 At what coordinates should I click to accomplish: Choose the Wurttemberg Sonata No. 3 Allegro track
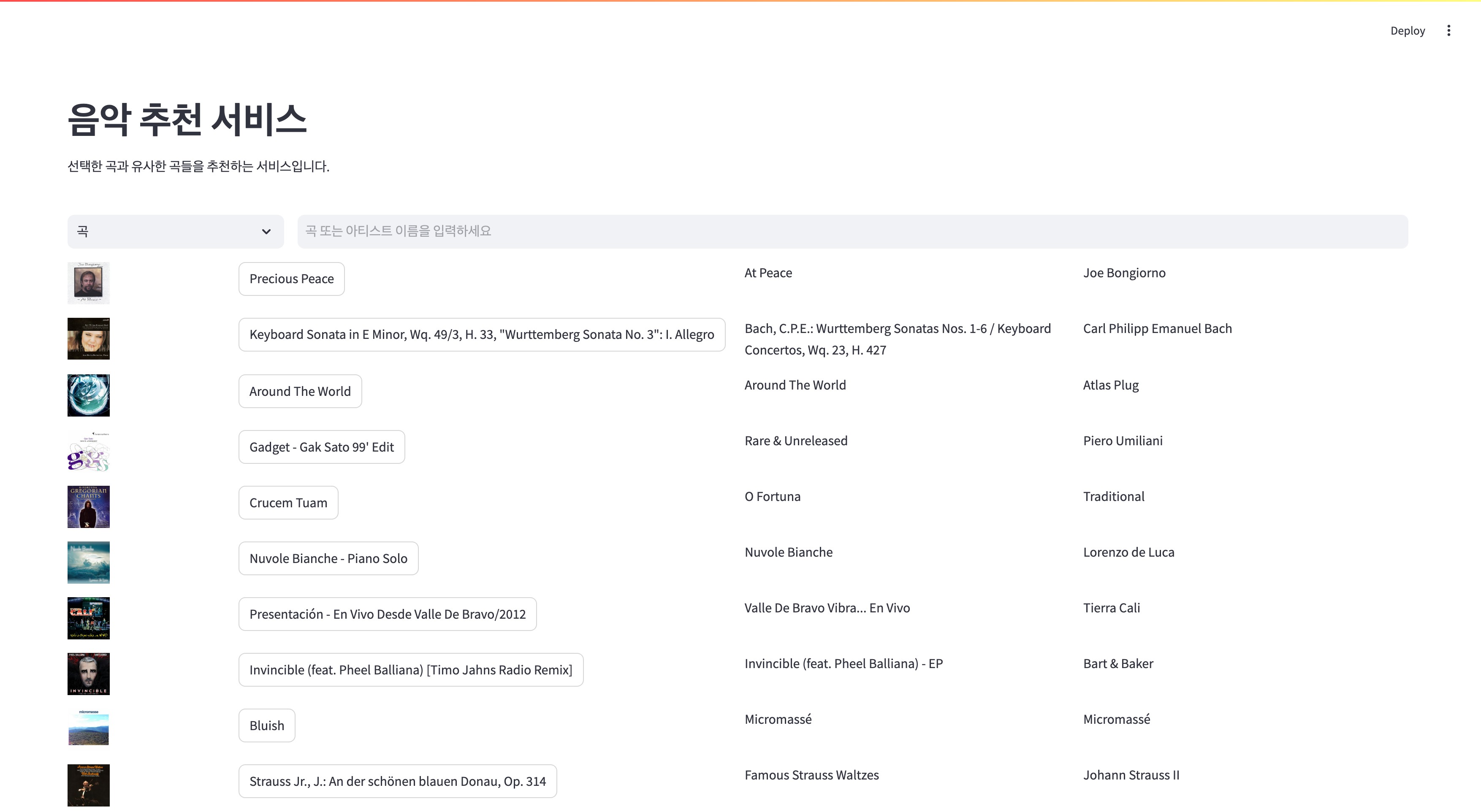coord(481,334)
